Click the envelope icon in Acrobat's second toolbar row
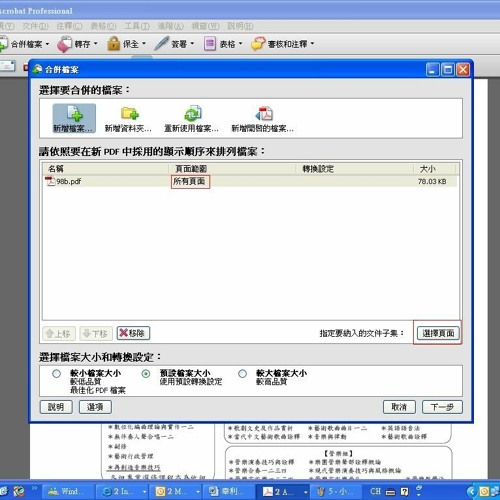500x500 pixels. point(8,66)
